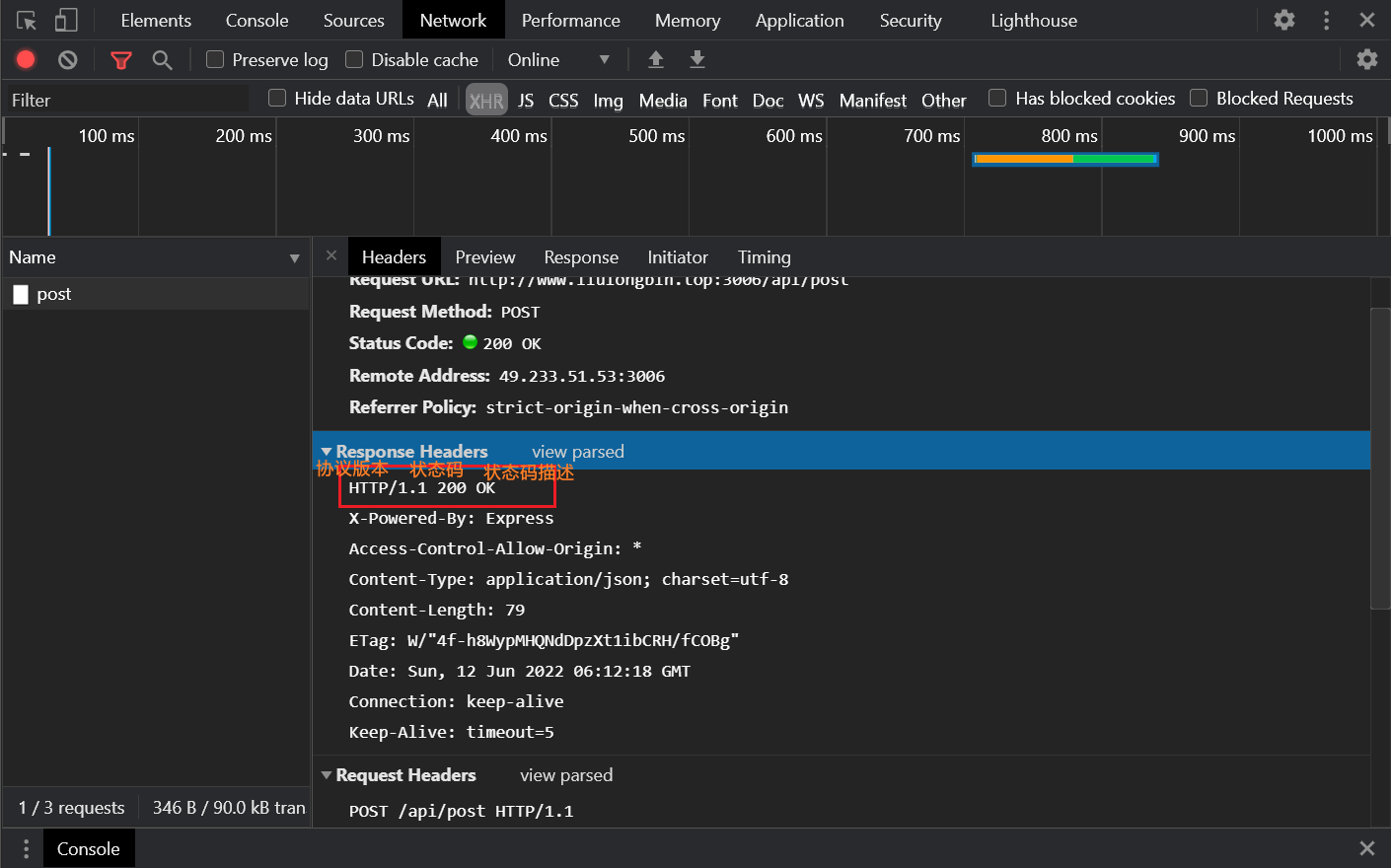
Task: Switch to the Console panel tab
Action: click(x=256, y=21)
